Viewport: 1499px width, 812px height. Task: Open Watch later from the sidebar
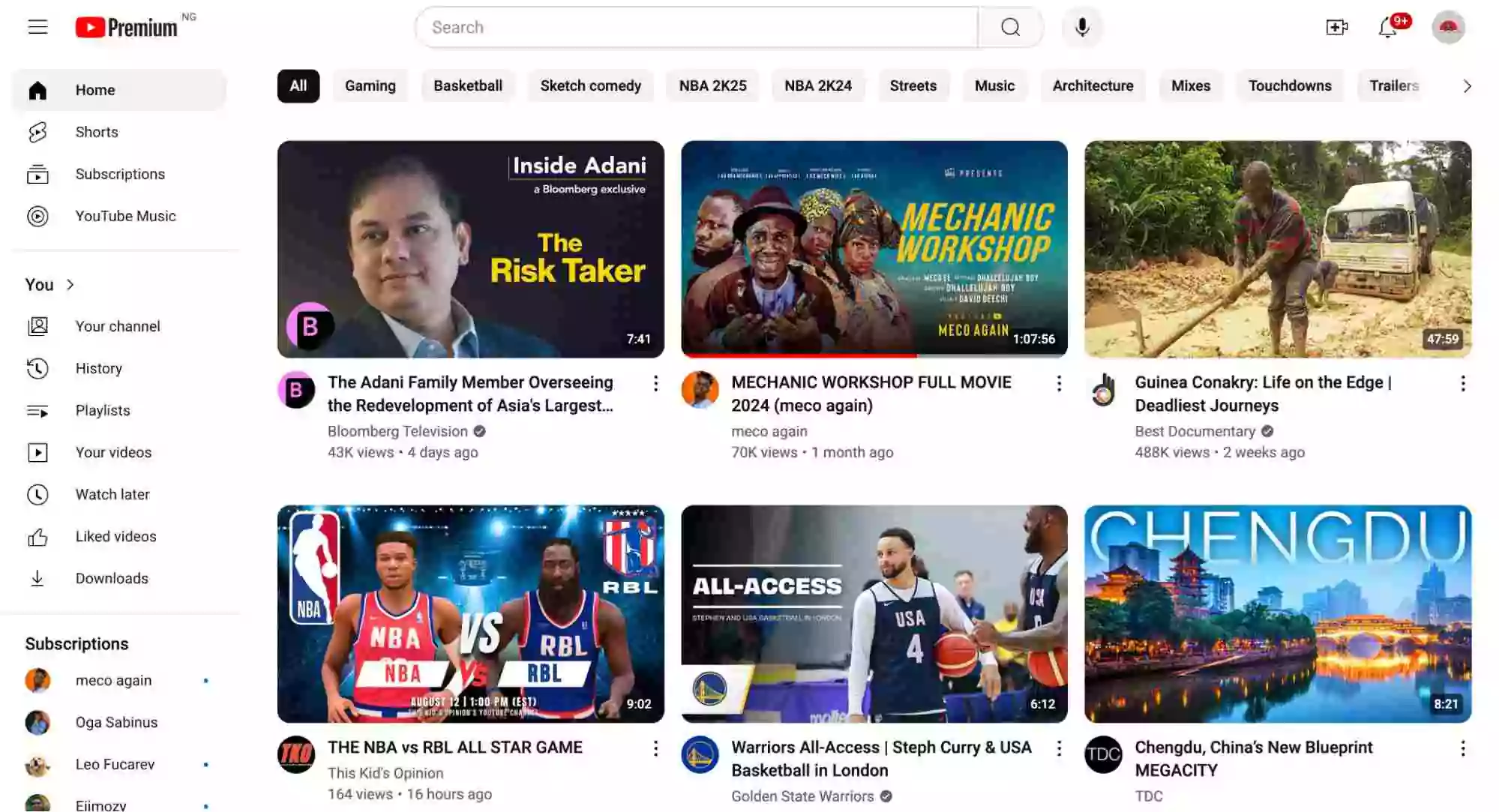(115, 494)
